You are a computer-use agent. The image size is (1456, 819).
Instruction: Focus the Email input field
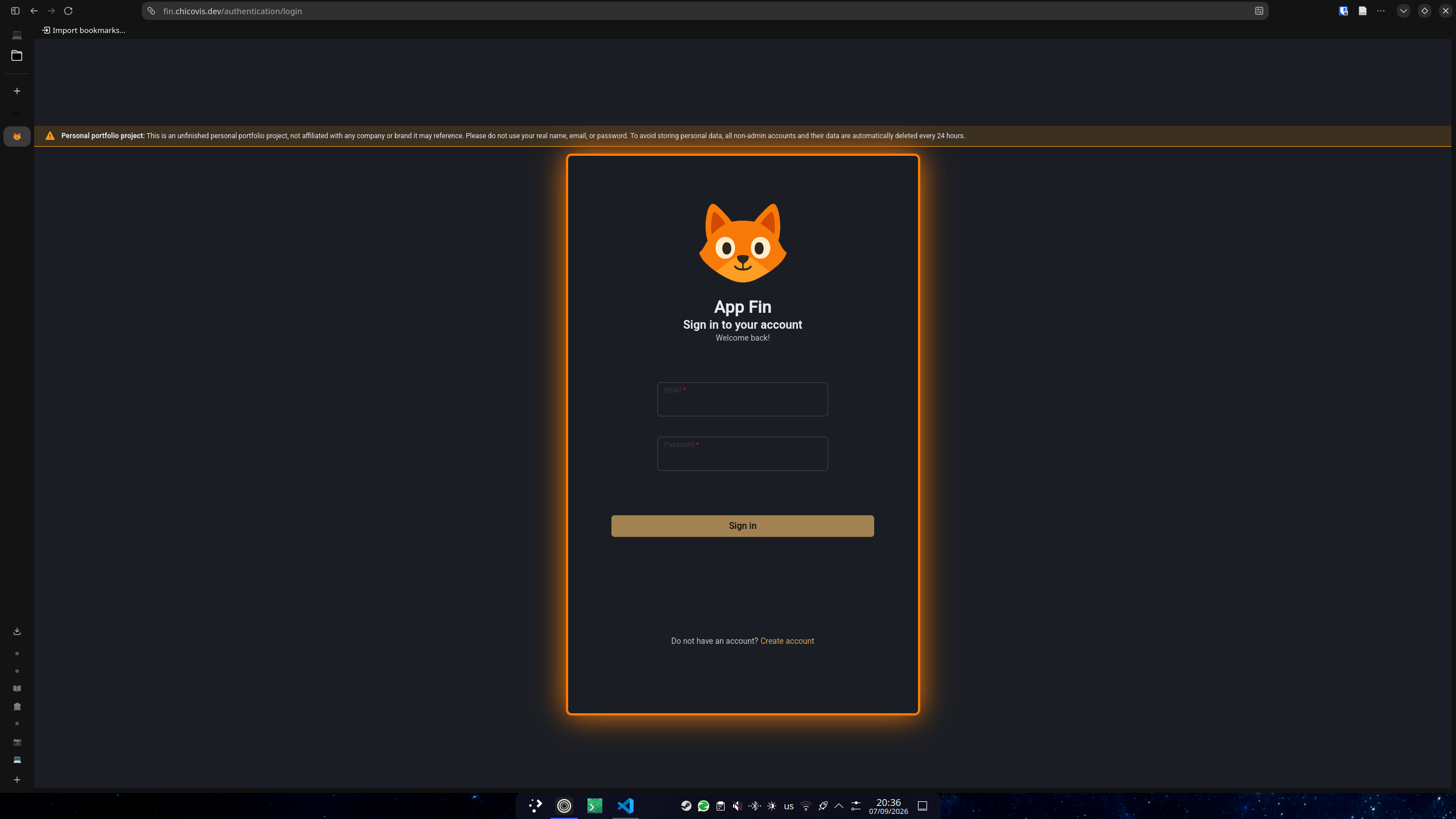742,399
